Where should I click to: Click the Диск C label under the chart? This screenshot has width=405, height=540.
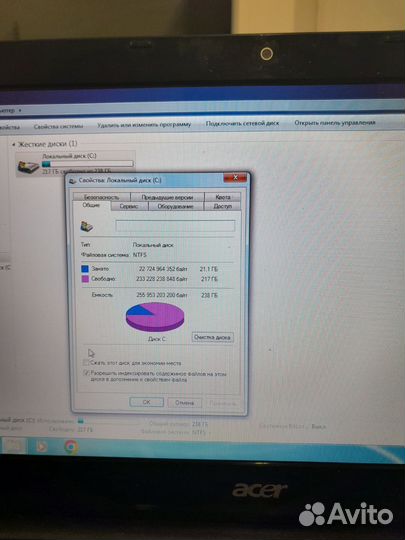tap(157, 339)
